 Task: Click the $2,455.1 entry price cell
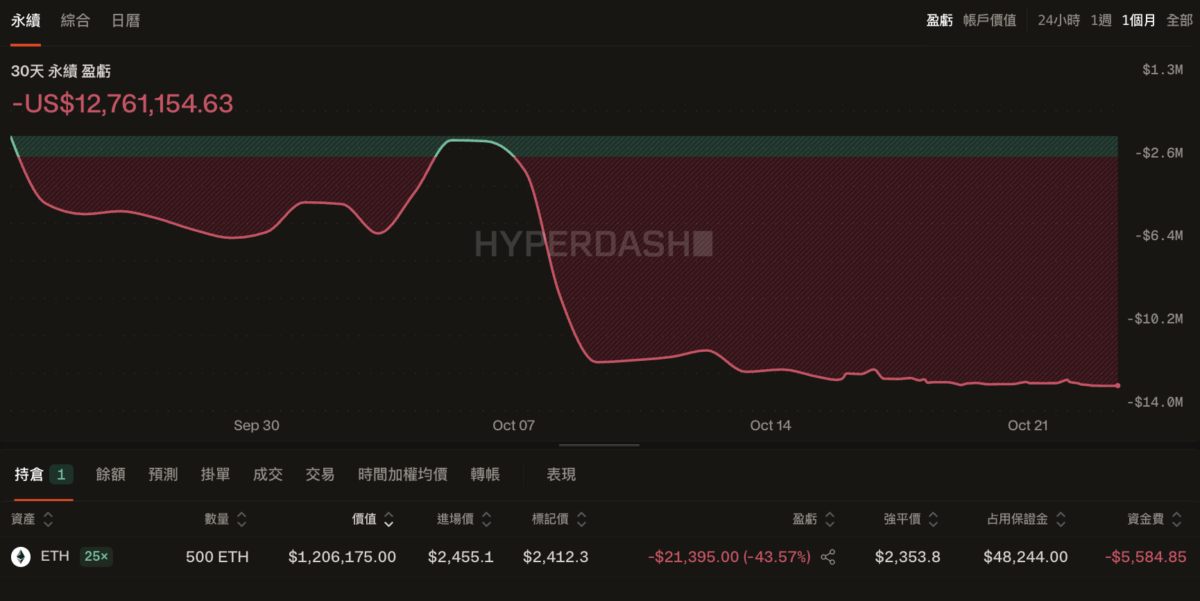(x=460, y=557)
